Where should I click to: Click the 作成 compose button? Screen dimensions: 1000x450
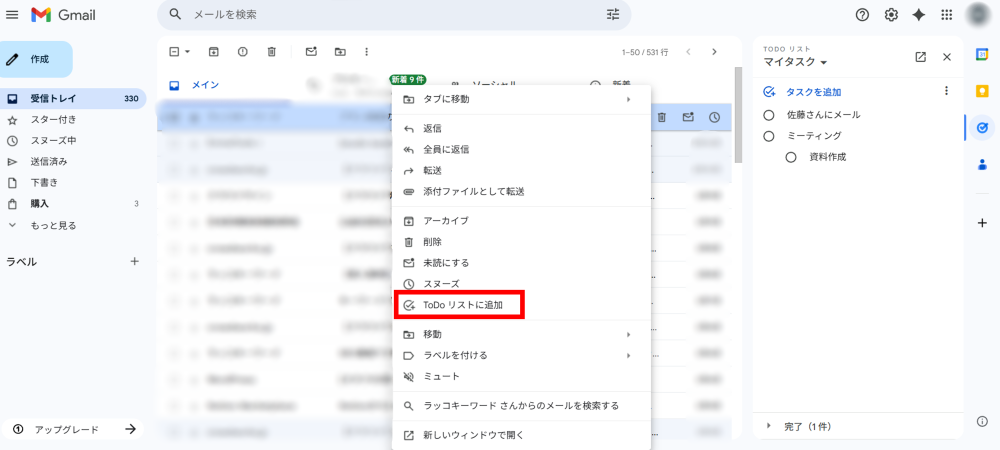pos(37,59)
